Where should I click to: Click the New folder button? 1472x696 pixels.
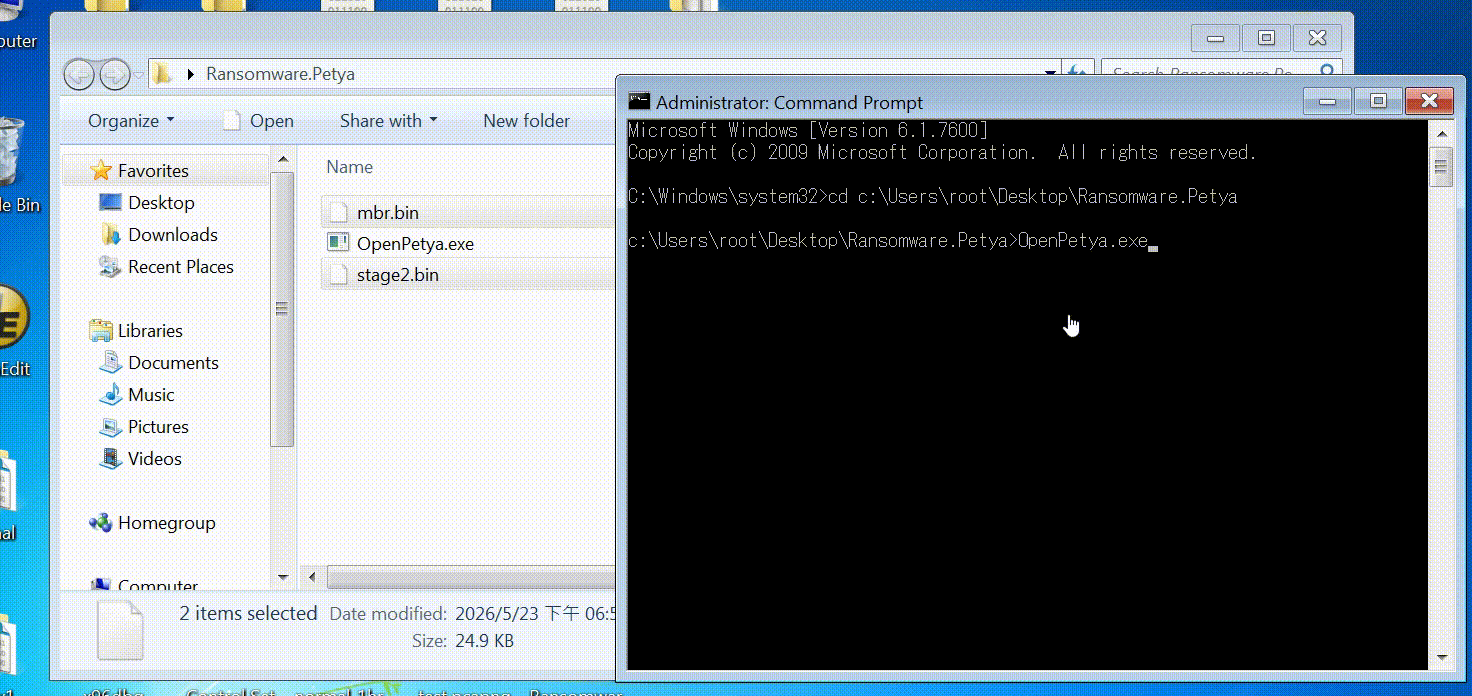526,121
